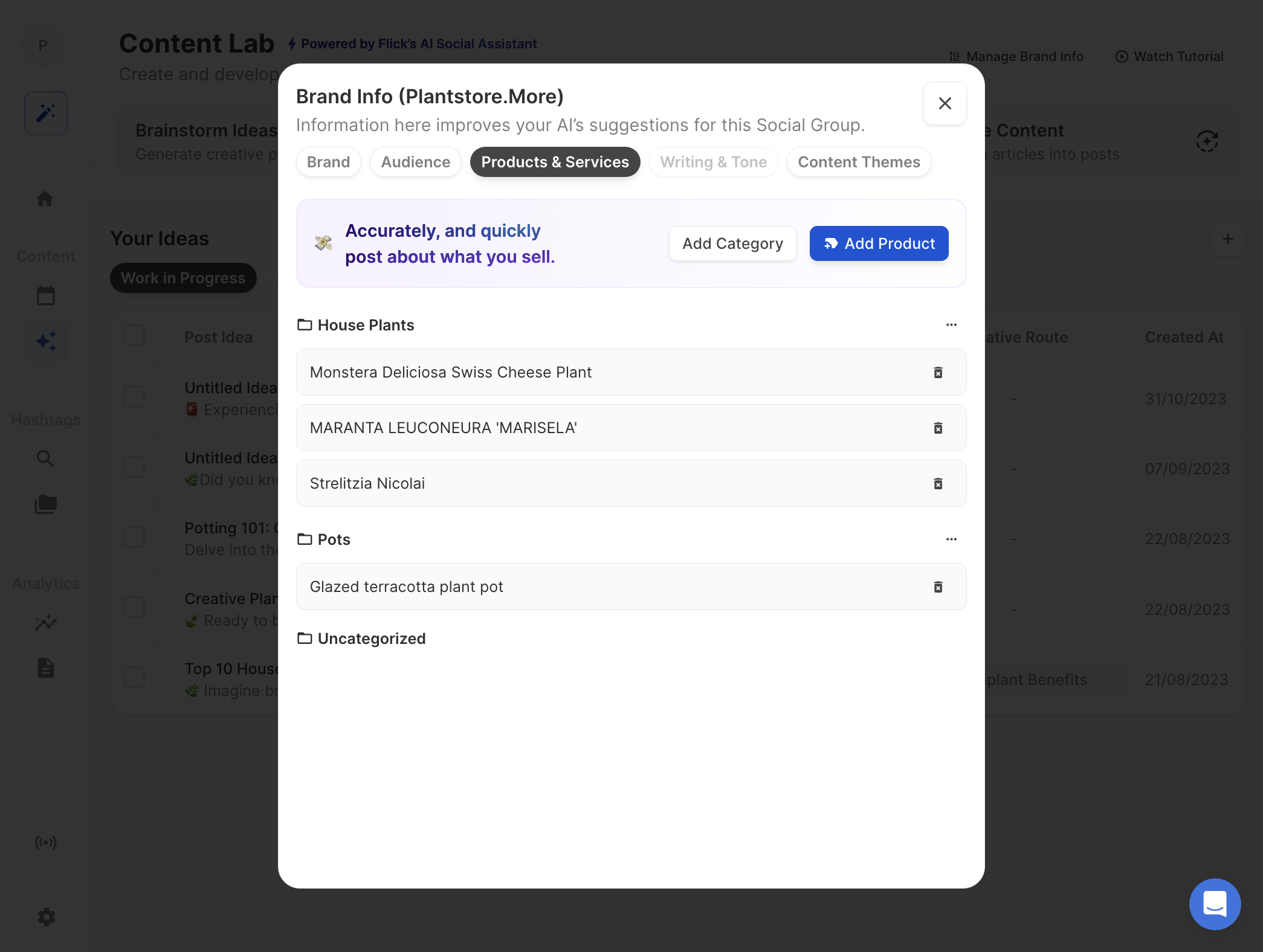1263x952 pixels.
Task: Select the Products & Services tab
Action: pyautogui.click(x=555, y=162)
